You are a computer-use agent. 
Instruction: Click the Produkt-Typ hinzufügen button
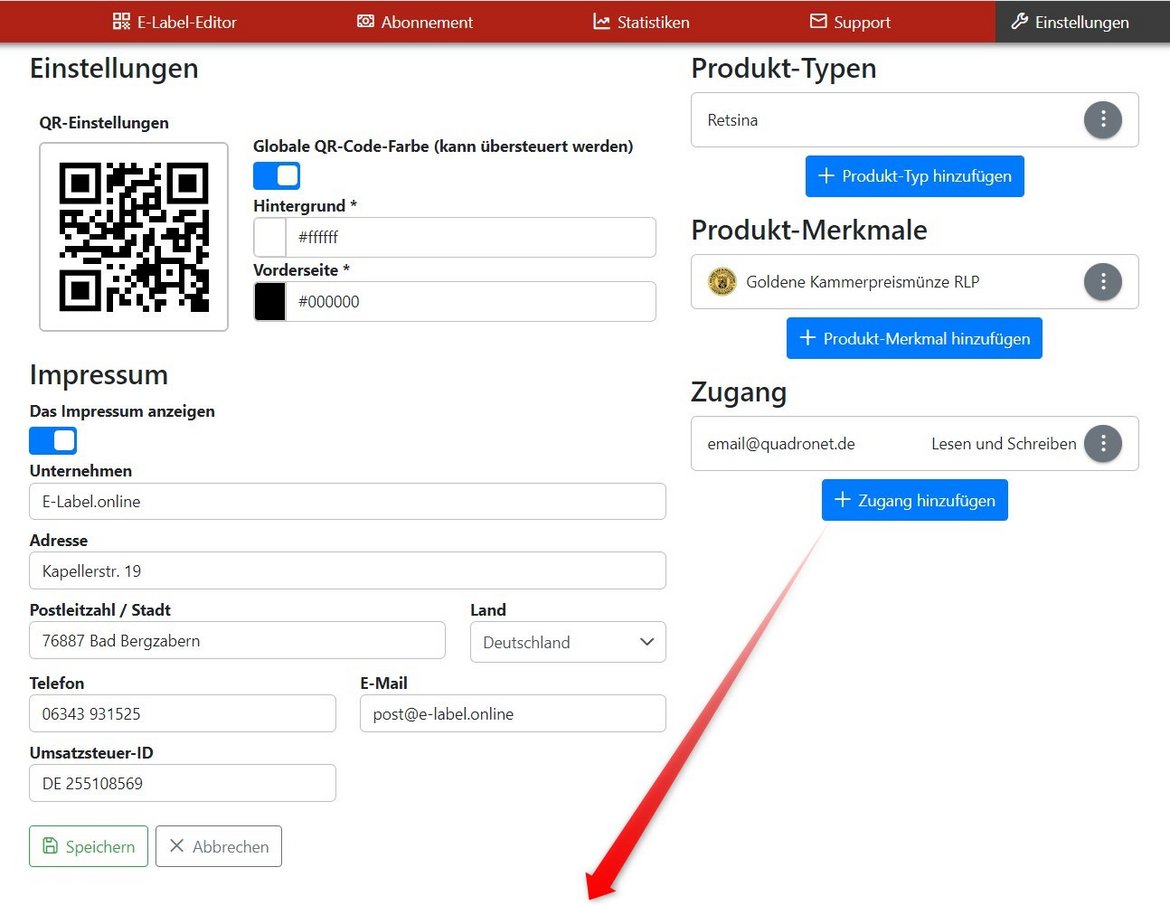coord(915,176)
